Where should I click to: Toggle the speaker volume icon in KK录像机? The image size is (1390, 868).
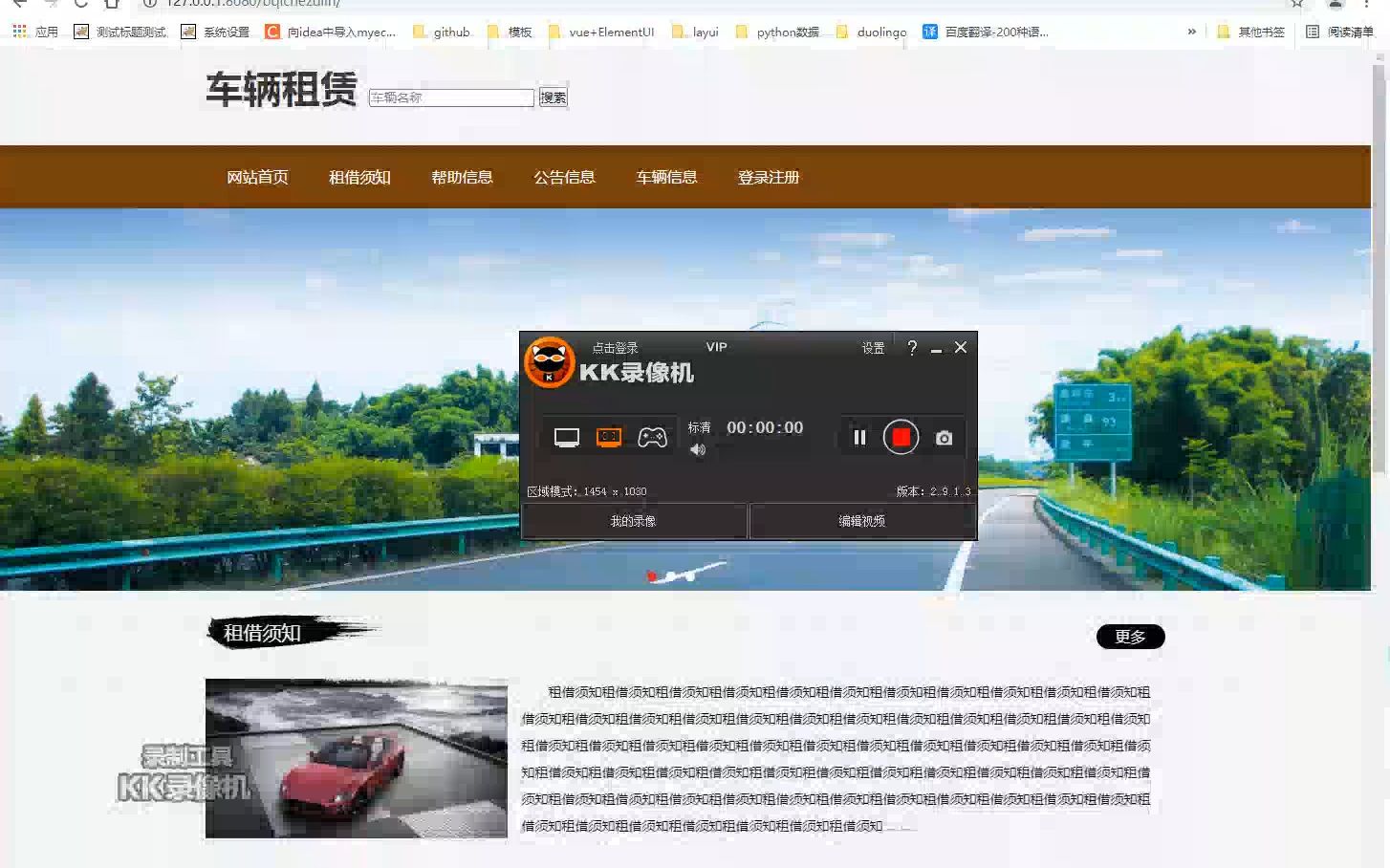(x=698, y=449)
